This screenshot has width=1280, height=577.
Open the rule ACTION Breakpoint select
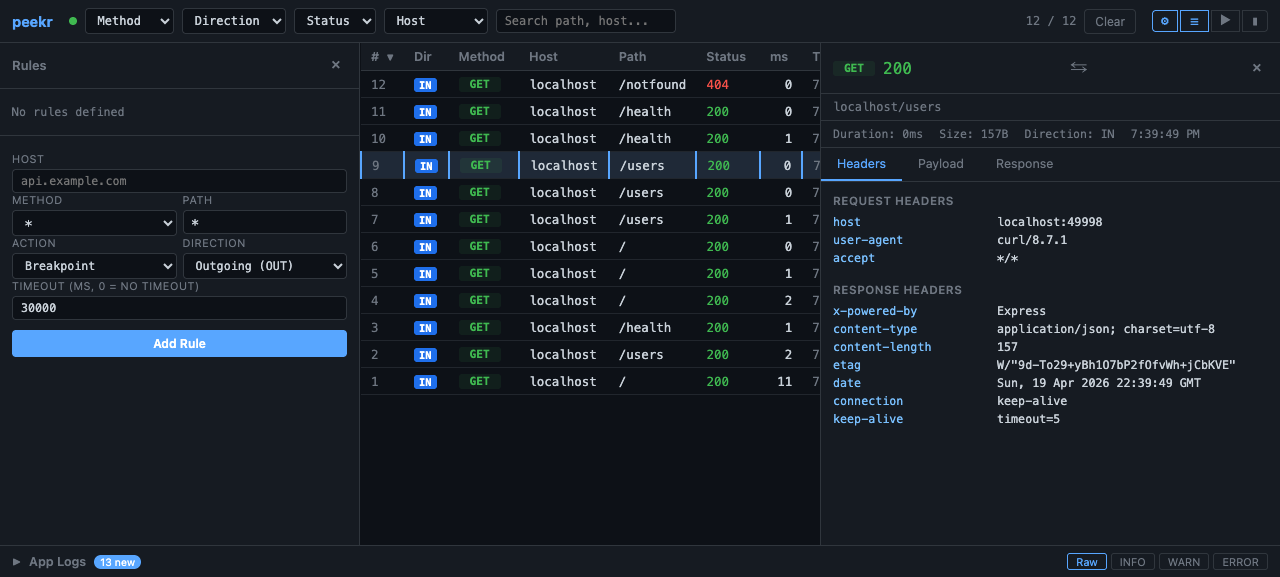[94, 266]
